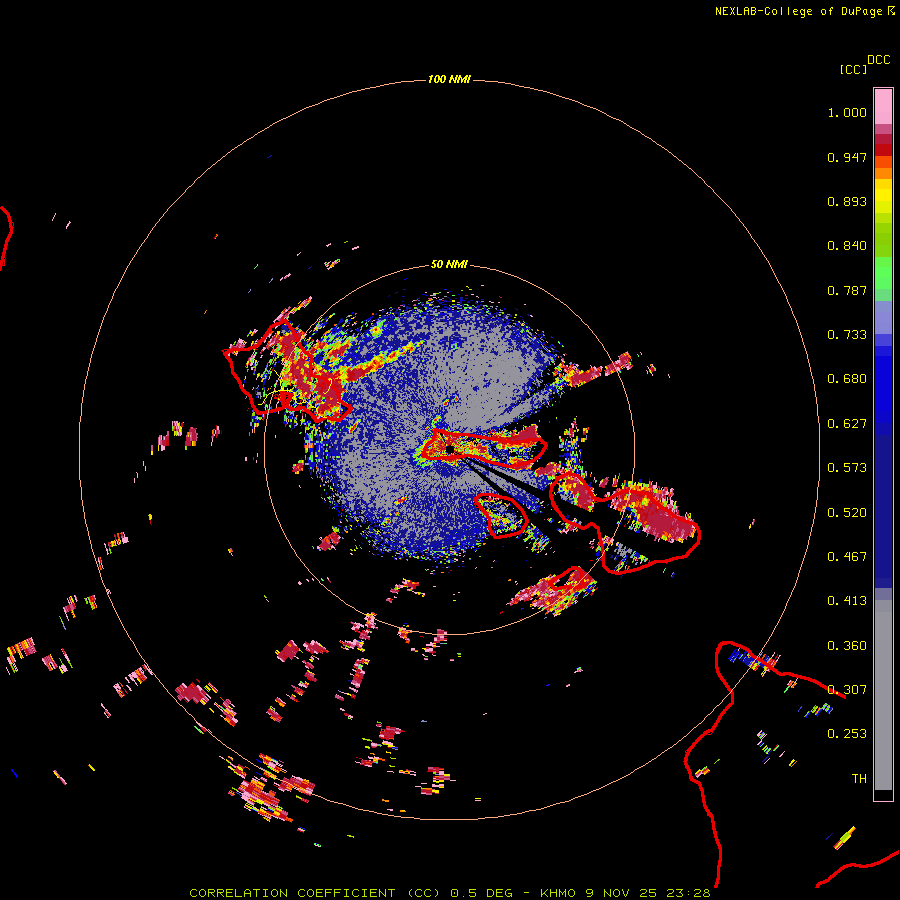Click the 0.253 scale value
900x900 pixels.
pyautogui.click(x=847, y=734)
